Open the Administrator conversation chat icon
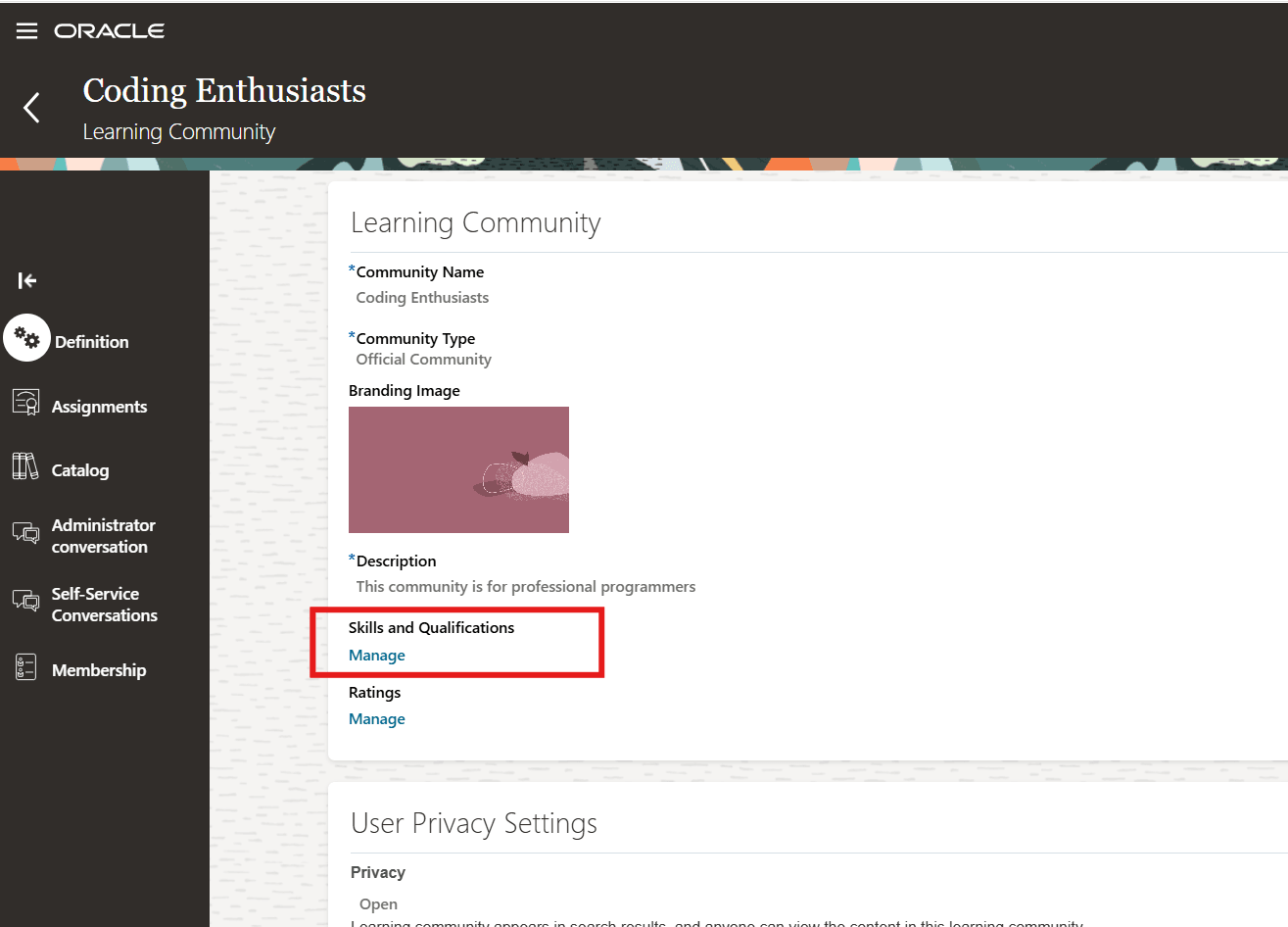 click(26, 534)
